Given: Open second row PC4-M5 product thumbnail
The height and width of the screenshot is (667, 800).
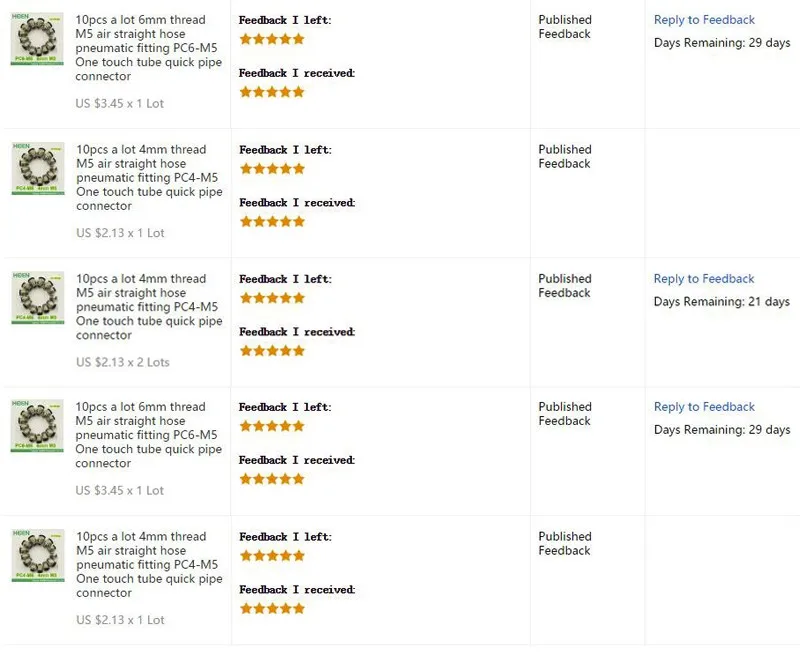Looking at the screenshot, I should coord(38,168).
